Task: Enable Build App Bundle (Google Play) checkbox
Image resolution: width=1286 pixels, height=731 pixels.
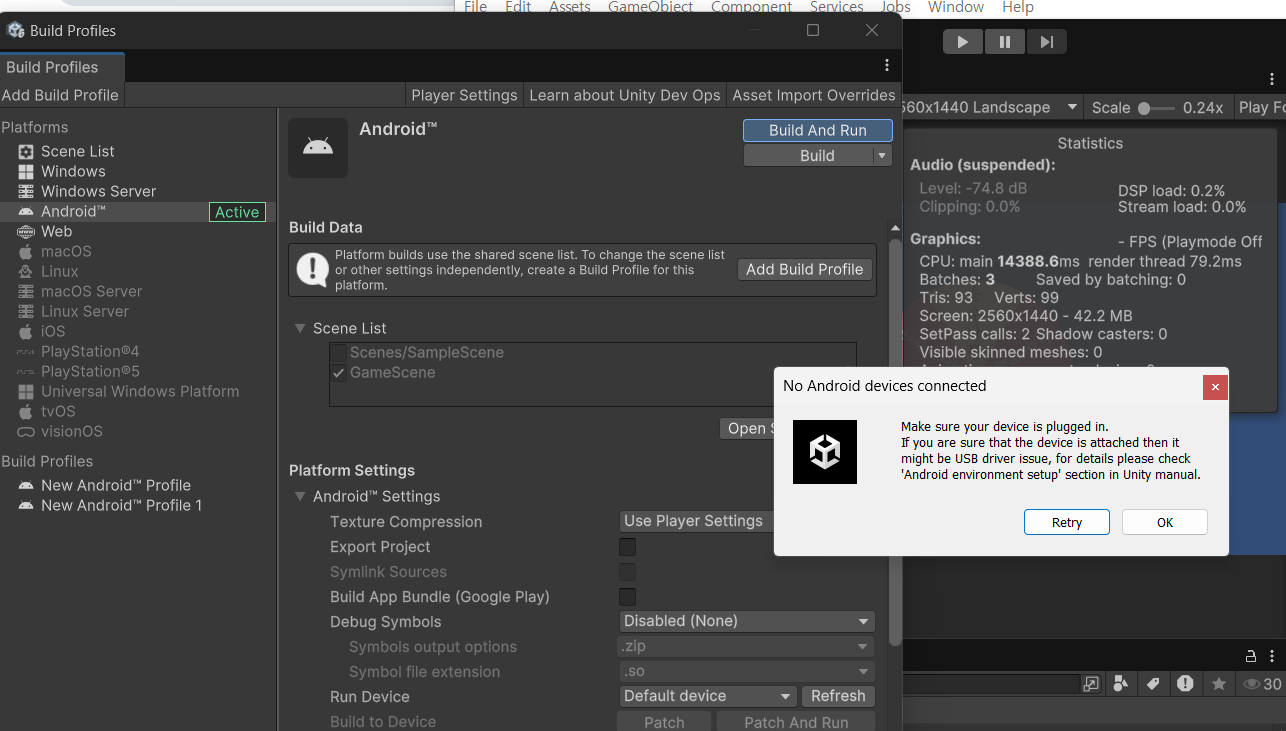Action: coord(627,596)
